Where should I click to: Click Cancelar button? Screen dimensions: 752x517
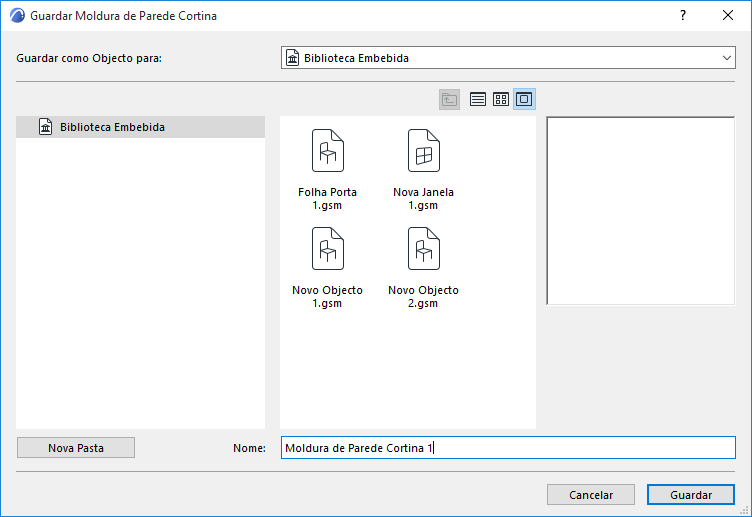point(591,495)
